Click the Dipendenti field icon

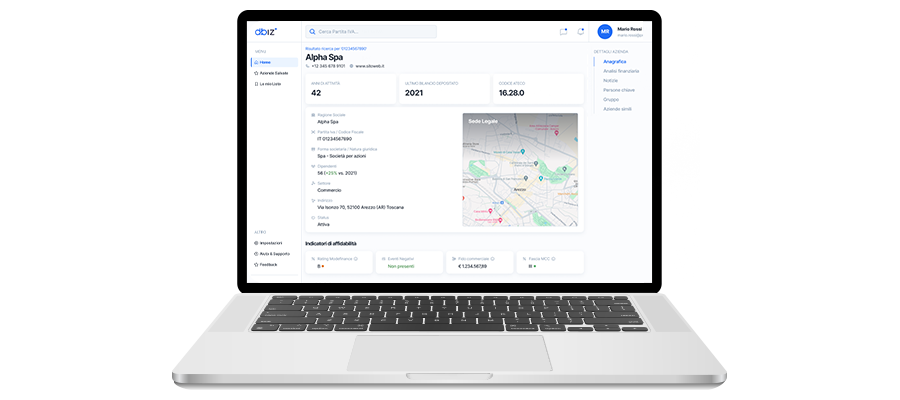pyautogui.click(x=313, y=166)
